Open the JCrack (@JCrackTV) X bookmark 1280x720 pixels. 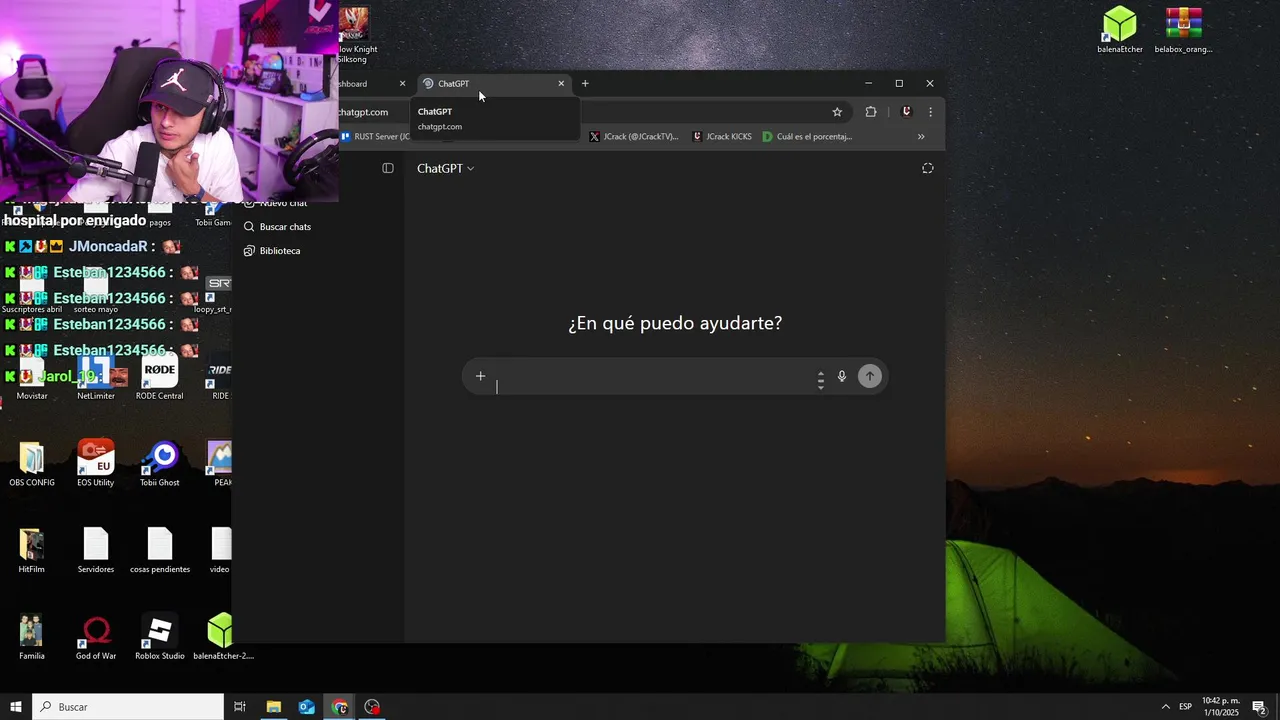coord(634,137)
